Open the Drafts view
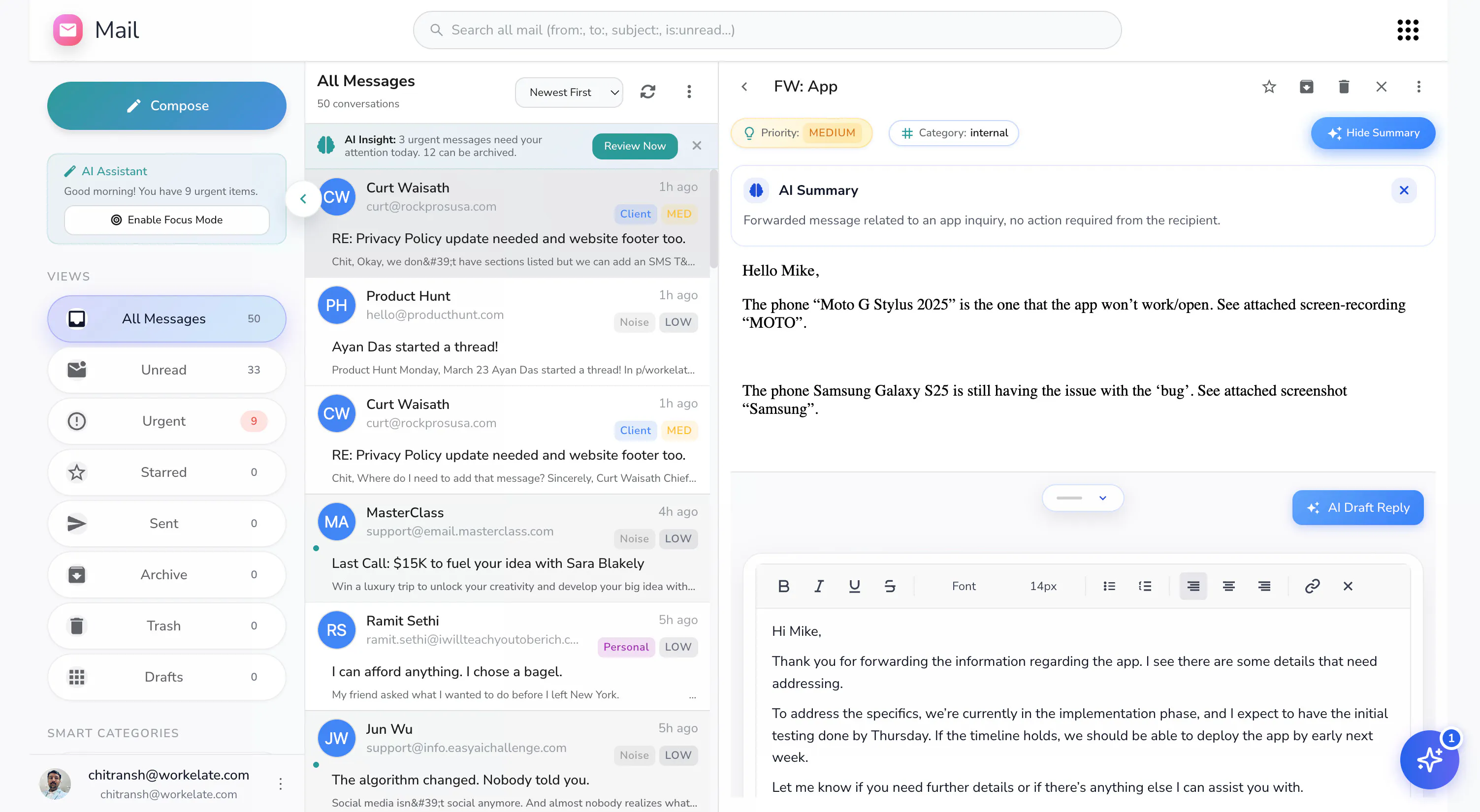This screenshot has height=812, width=1480. [166, 677]
